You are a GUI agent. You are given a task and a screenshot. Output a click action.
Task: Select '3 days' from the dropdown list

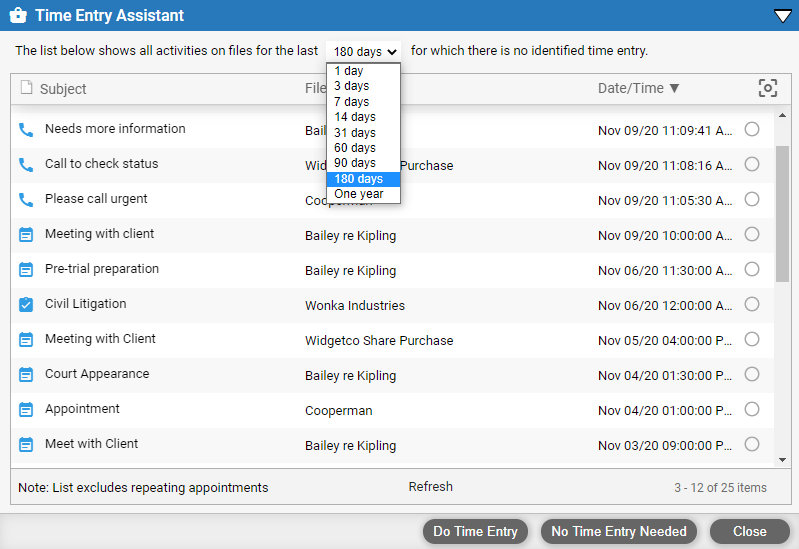click(363, 86)
